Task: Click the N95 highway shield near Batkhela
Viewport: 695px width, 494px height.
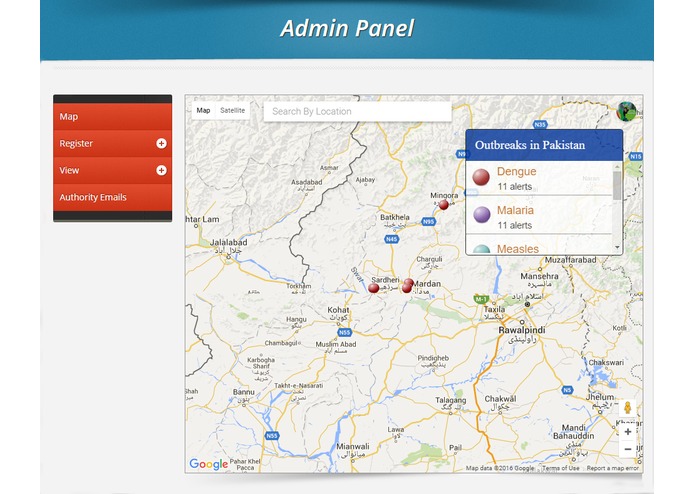Action: [428, 222]
